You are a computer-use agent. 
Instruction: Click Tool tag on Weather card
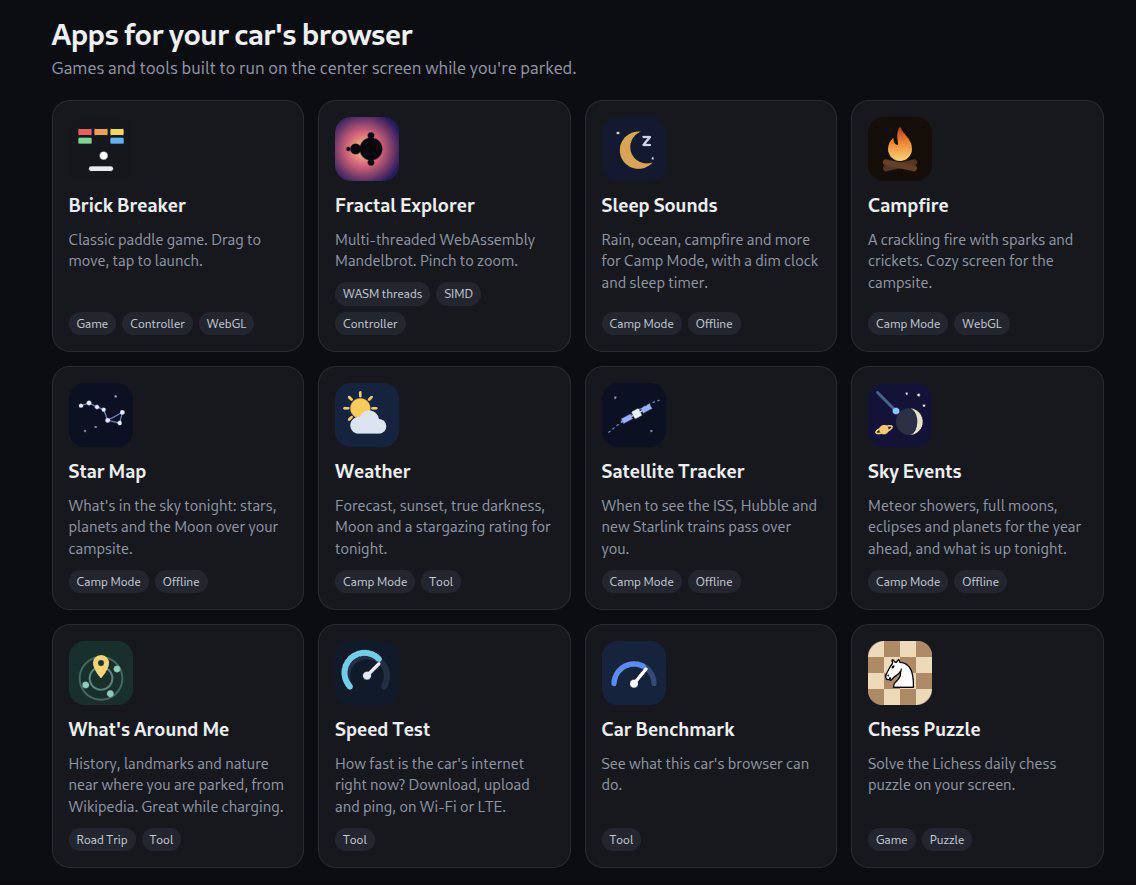(x=440, y=582)
